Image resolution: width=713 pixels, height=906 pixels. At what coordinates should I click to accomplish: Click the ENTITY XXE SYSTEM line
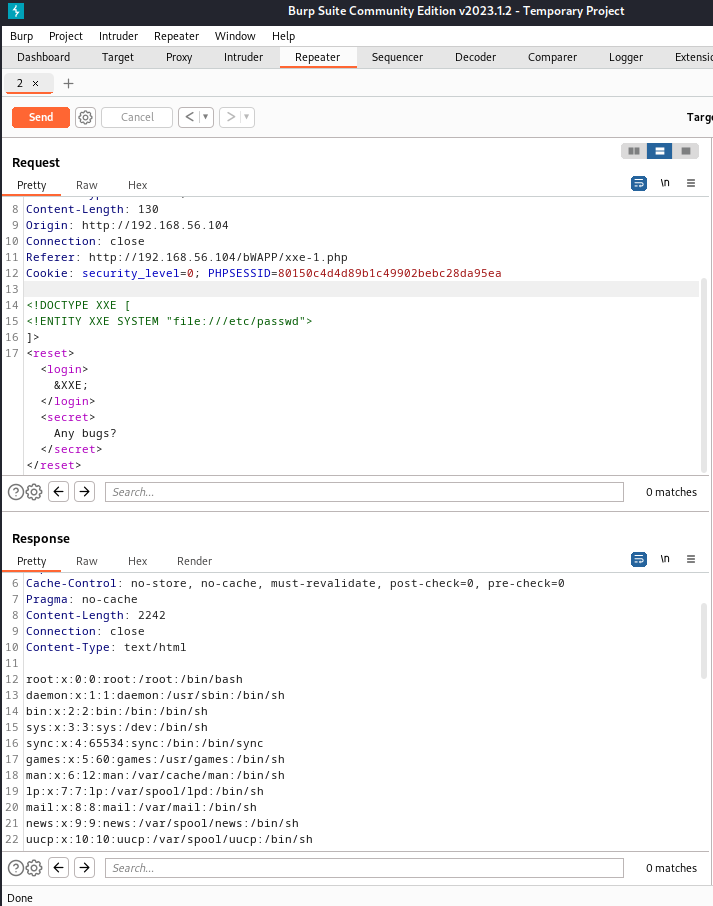169,321
